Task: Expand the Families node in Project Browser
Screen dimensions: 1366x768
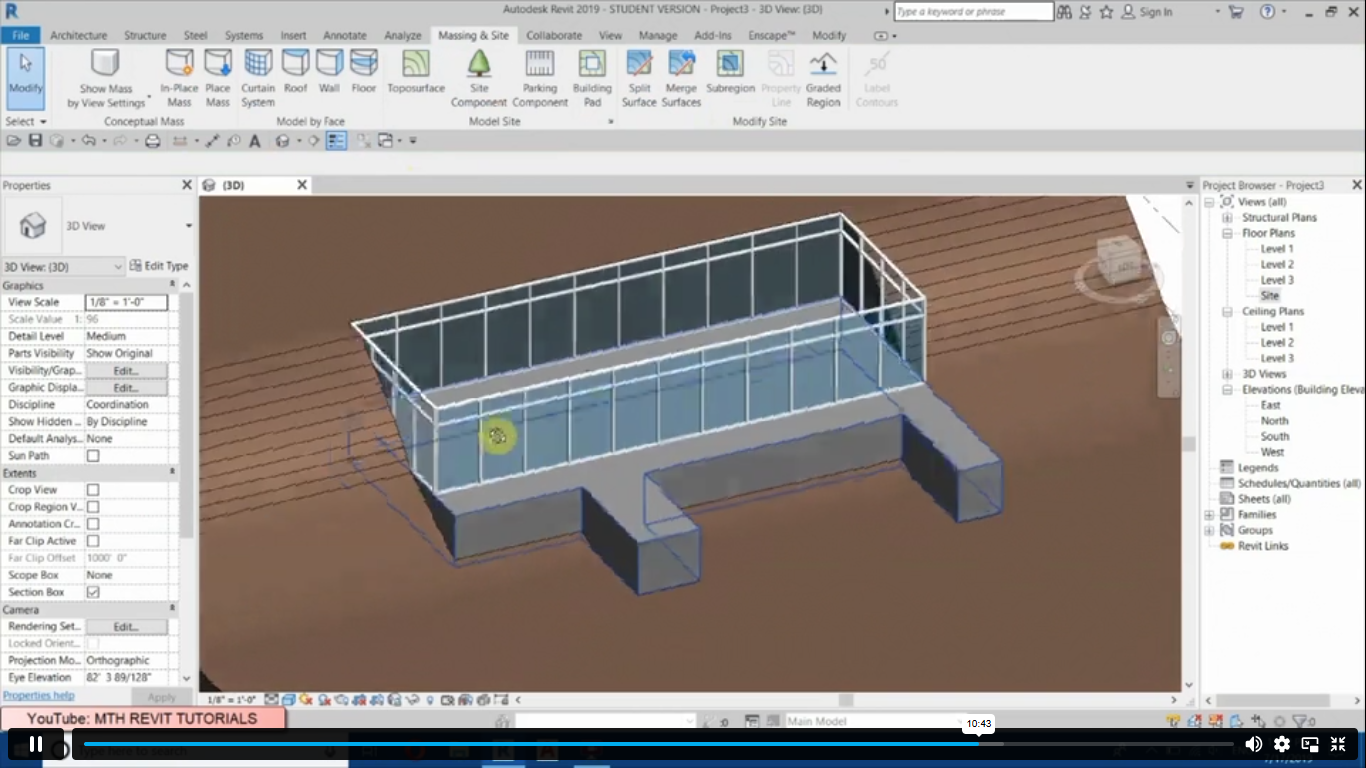Action: (1210, 515)
